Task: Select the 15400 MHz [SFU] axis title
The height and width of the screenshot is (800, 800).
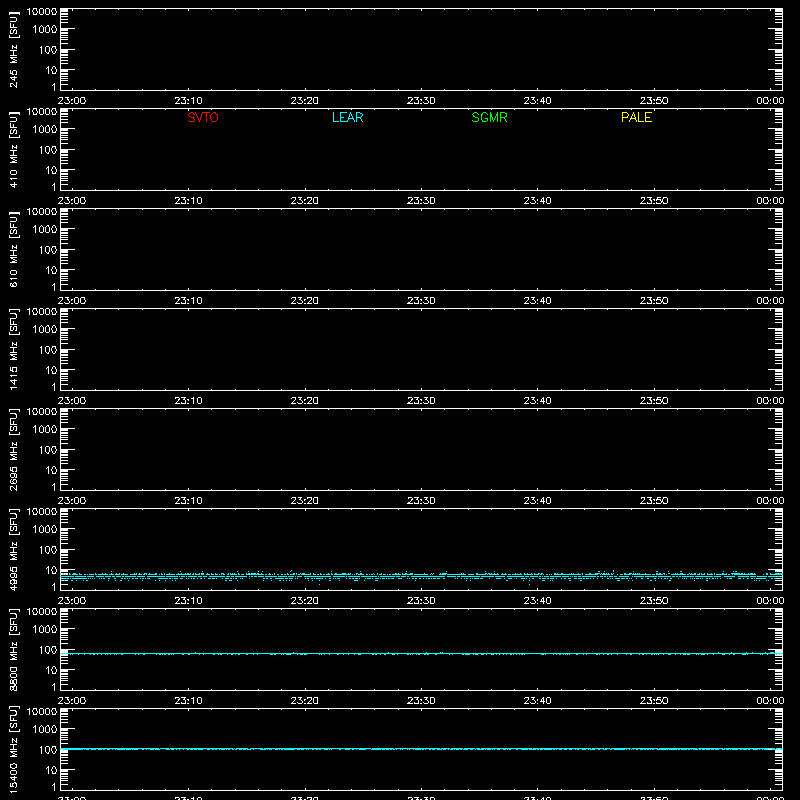Action: [x=13, y=749]
